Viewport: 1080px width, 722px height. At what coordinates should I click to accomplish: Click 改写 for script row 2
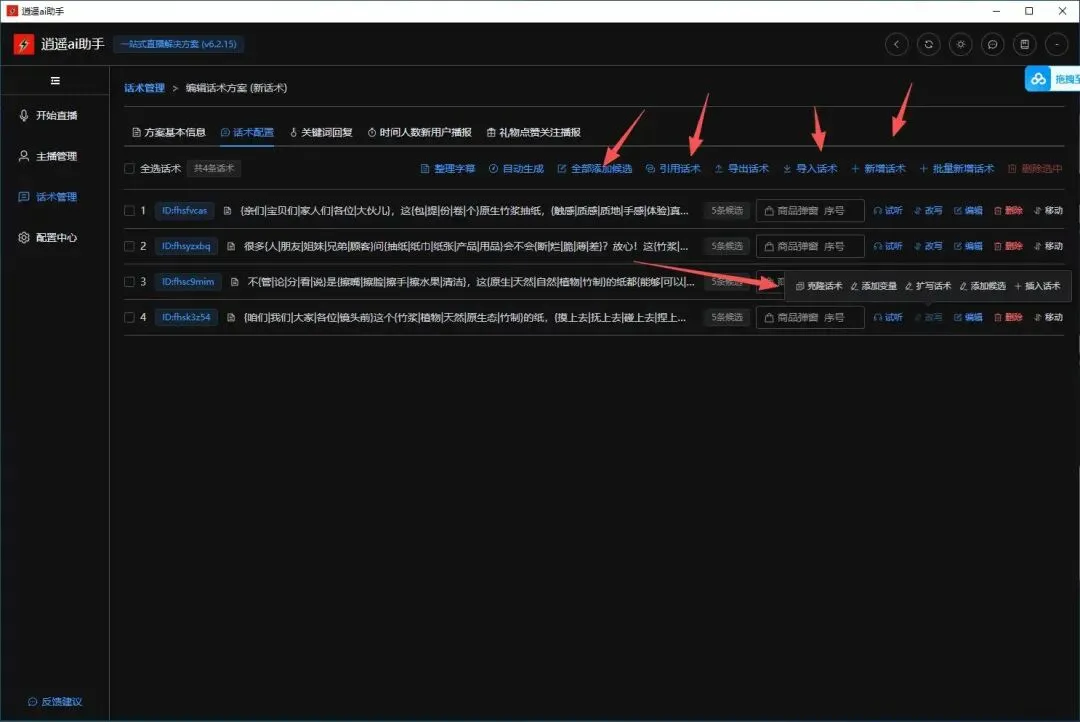(928, 246)
